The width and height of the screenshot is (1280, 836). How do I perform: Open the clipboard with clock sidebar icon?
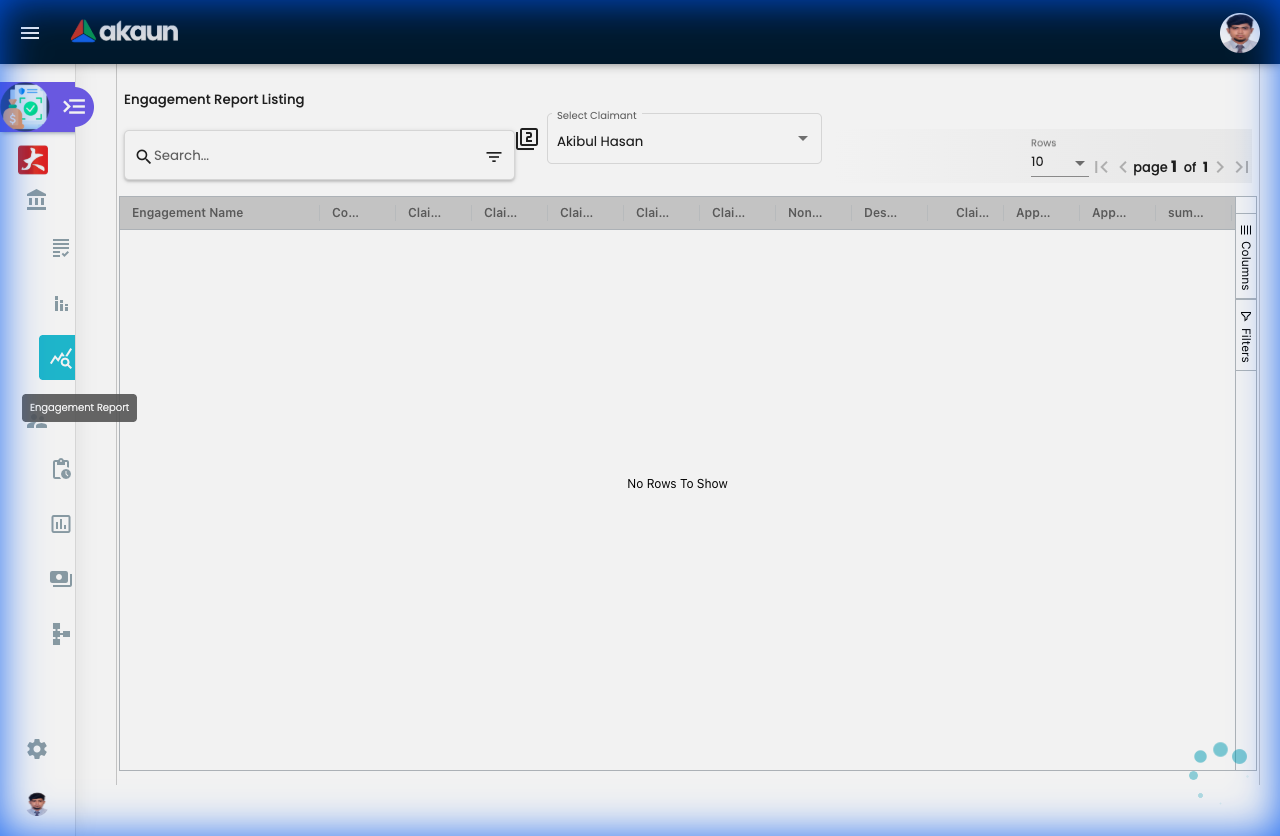pos(60,468)
